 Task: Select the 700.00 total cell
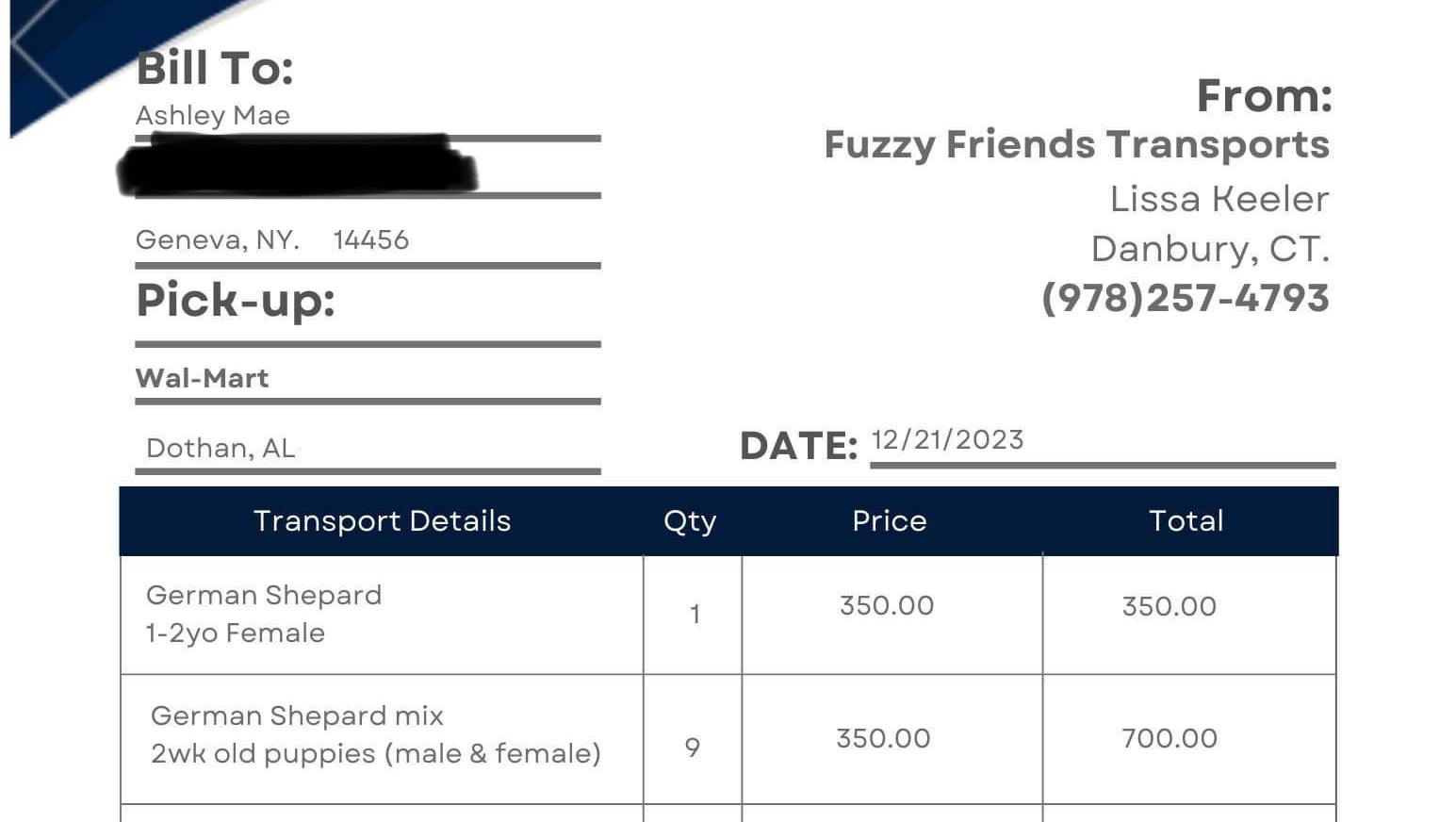[x=1189, y=739]
